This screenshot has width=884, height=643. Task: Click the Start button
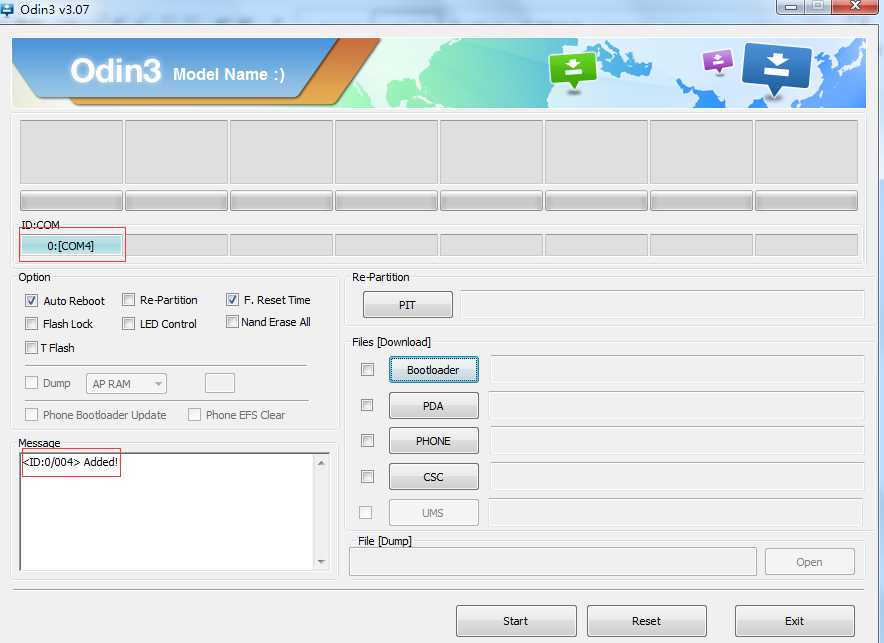[x=516, y=621]
